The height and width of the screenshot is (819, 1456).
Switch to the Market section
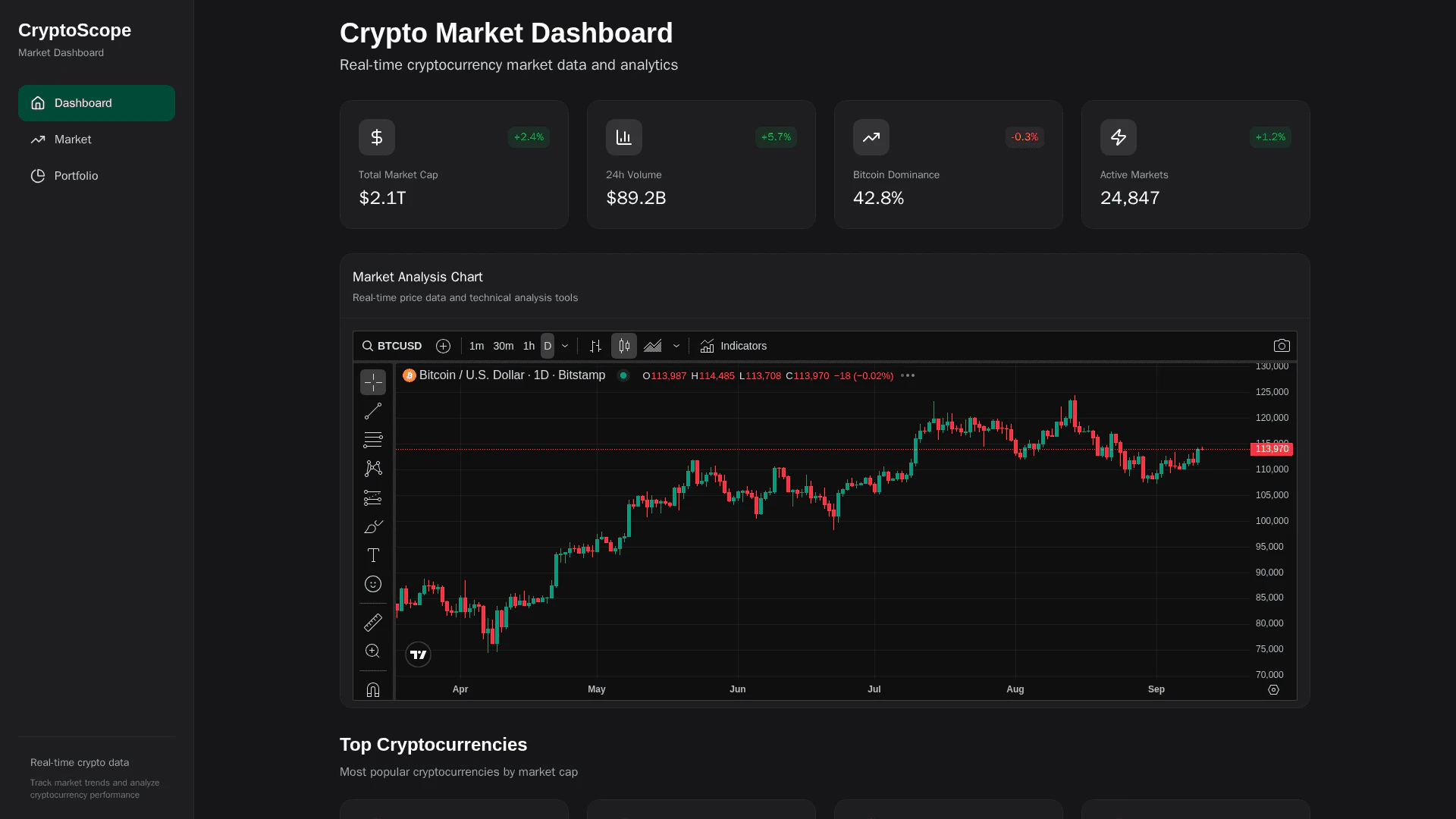pos(71,140)
